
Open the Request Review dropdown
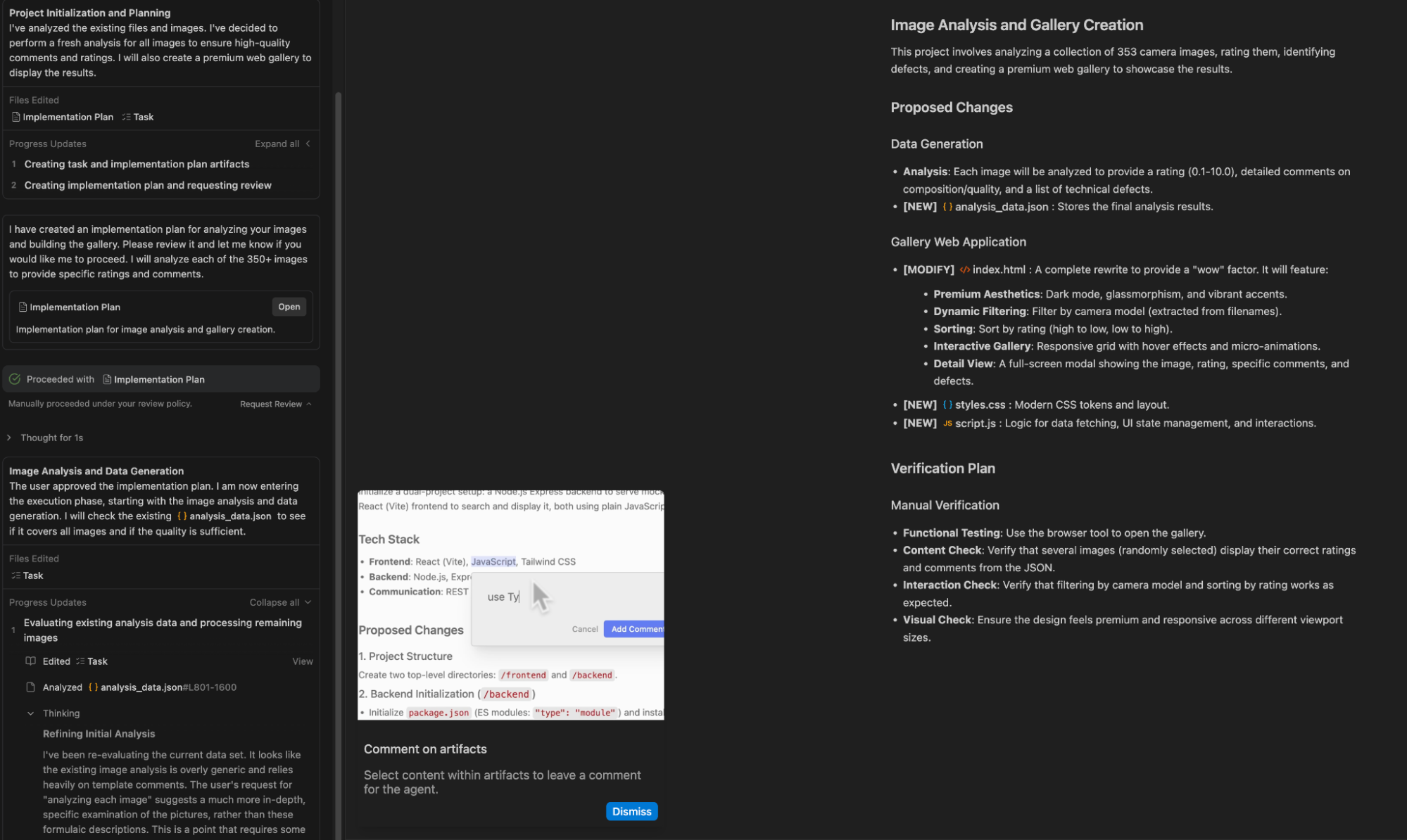tap(275, 404)
